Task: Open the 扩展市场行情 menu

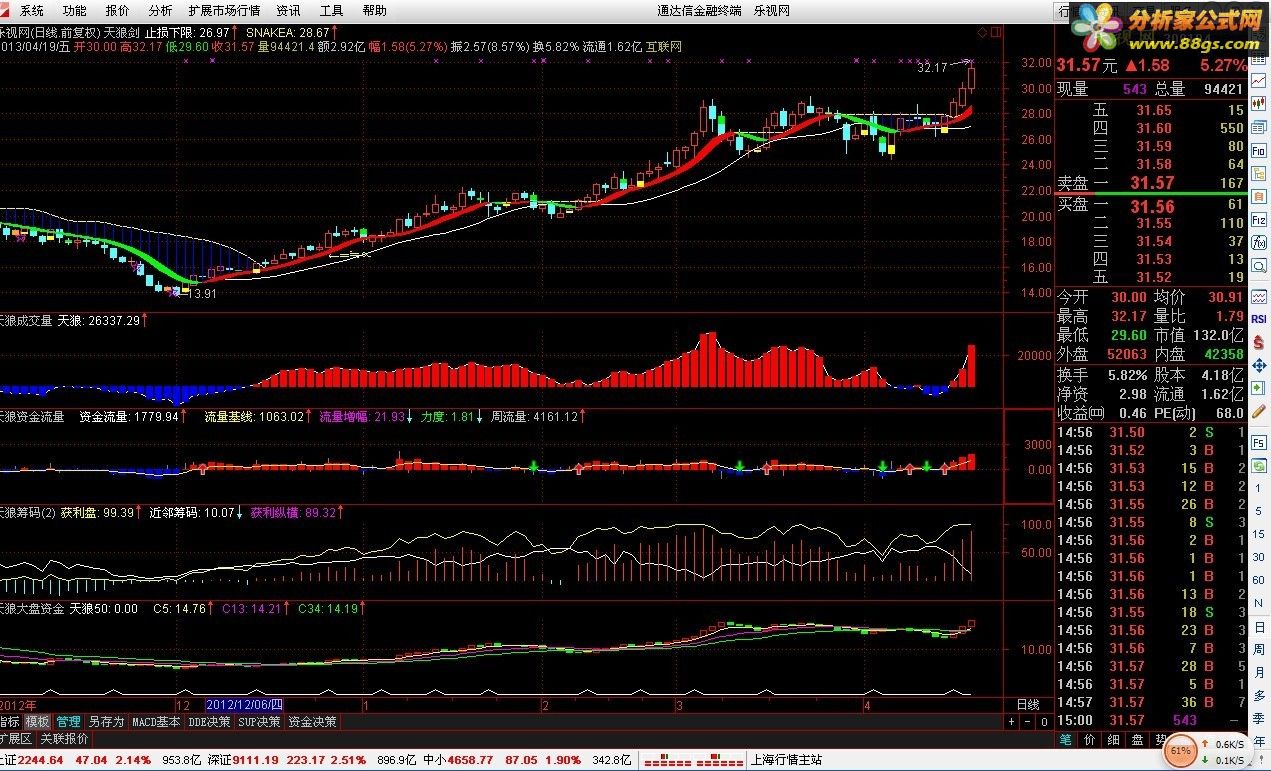Action: (x=224, y=11)
